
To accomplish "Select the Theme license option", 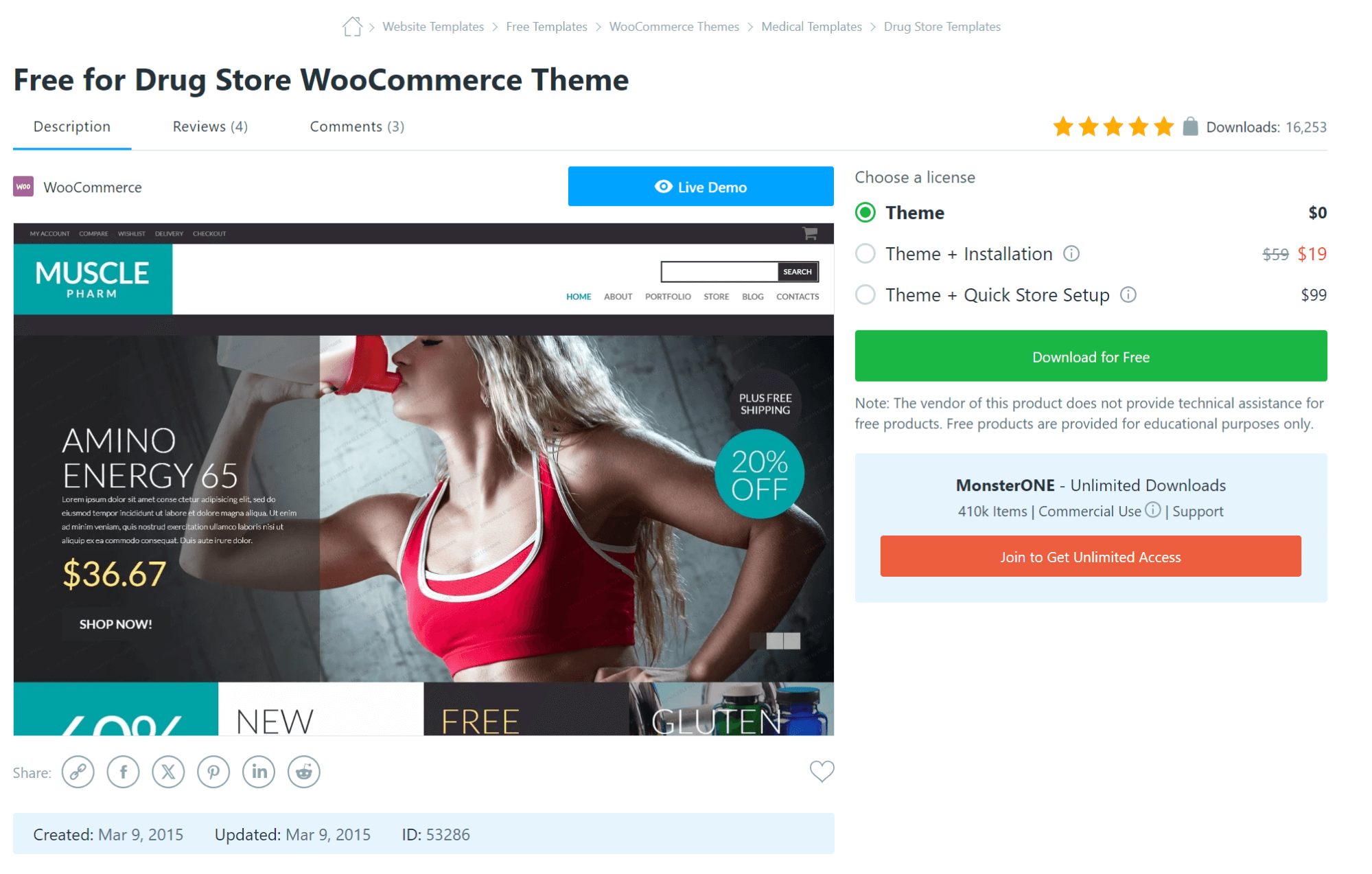I will (x=865, y=213).
